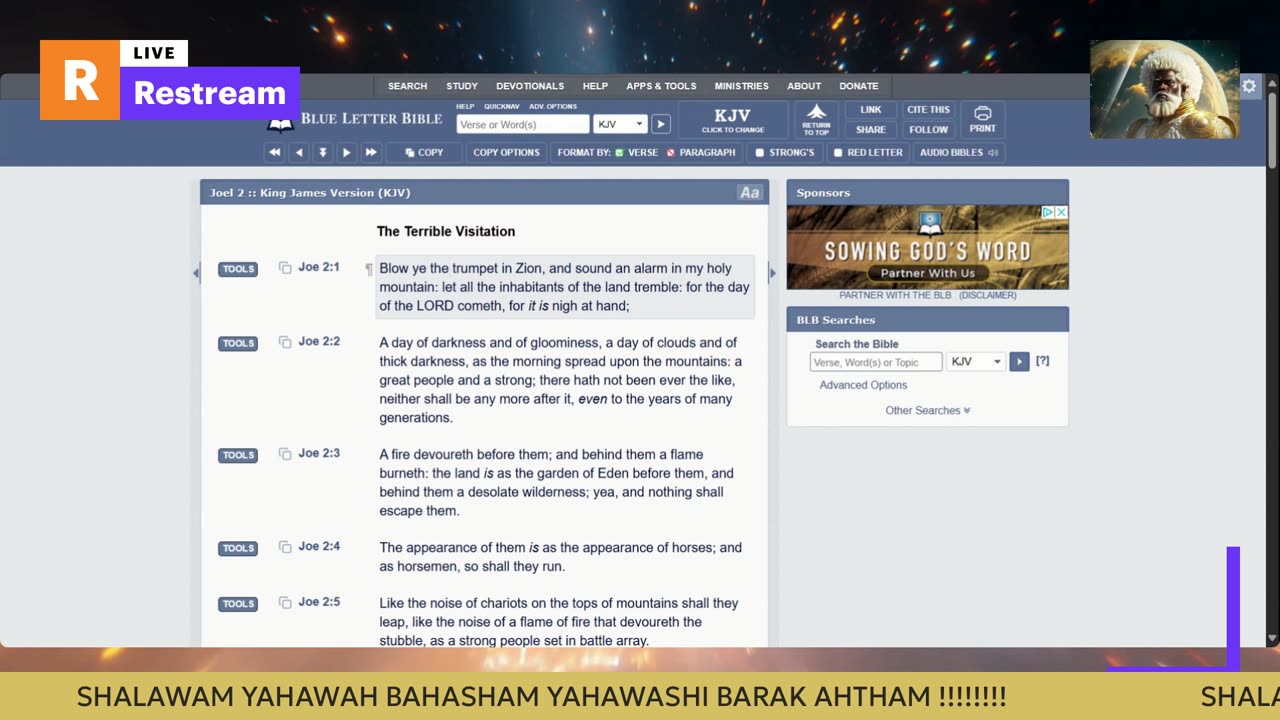Open KJV dropdown in BLB Searches panel
This screenshot has height=720, width=1280.
pos(975,361)
